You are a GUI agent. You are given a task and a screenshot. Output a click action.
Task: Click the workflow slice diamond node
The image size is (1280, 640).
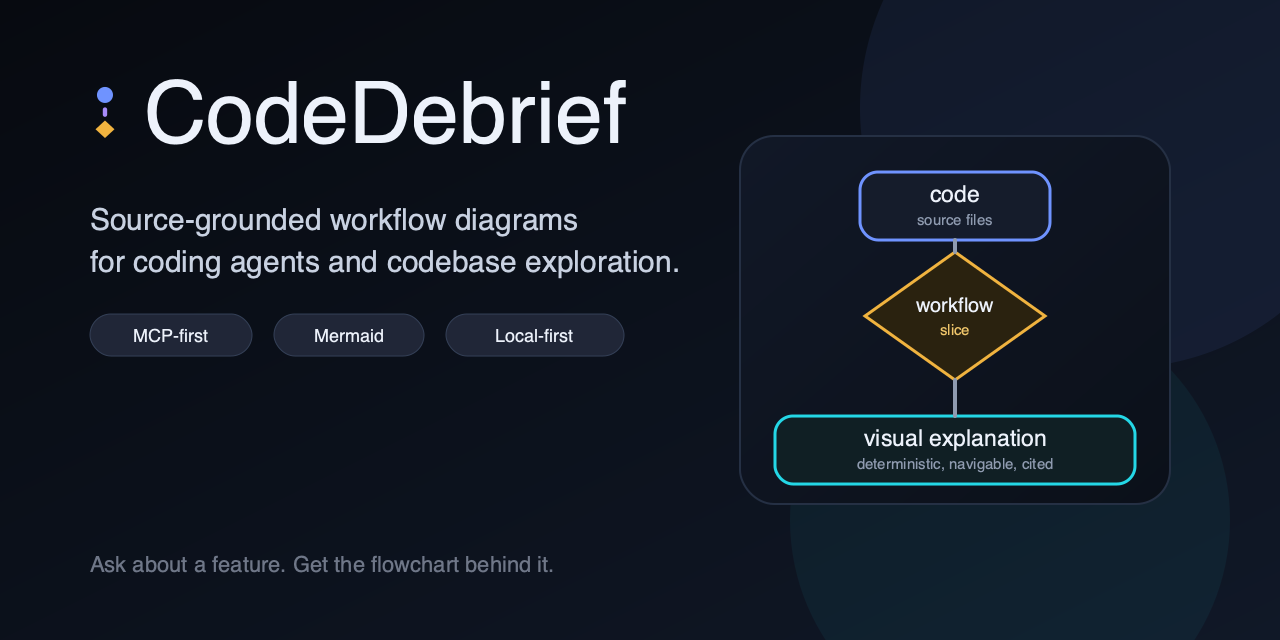(x=955, y=316)
